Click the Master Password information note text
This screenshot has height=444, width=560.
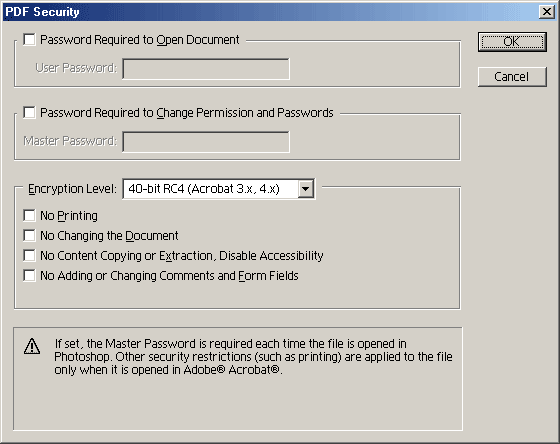253,356
